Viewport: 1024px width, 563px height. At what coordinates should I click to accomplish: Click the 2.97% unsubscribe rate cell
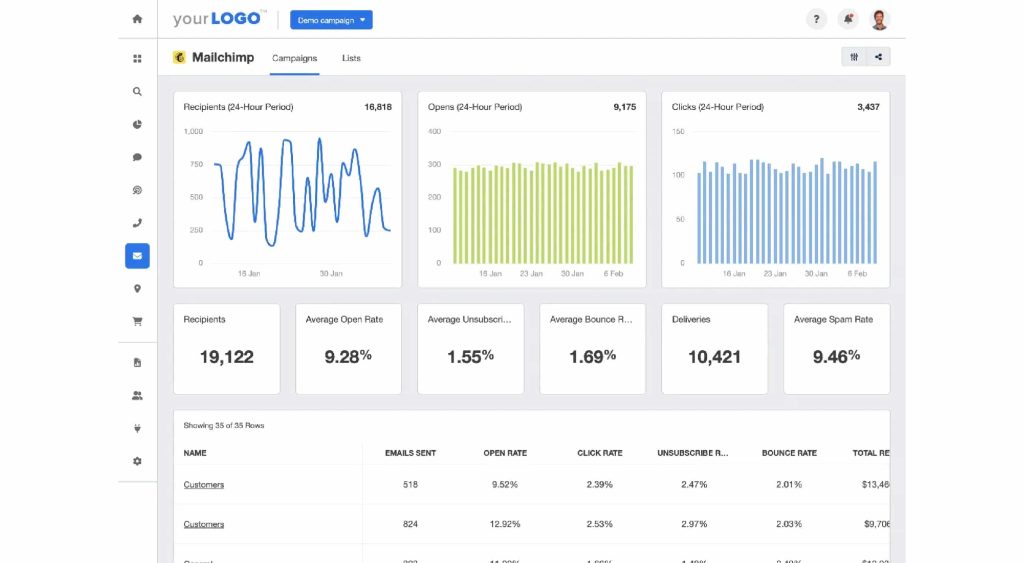[694, 524]
